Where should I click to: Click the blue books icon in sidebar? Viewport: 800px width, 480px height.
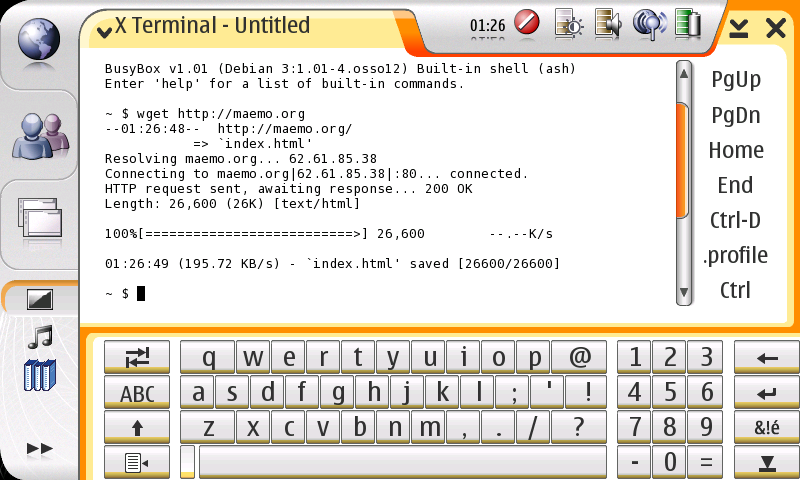click(40, 375)
